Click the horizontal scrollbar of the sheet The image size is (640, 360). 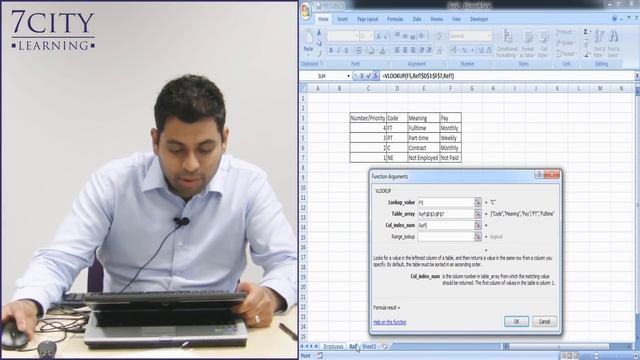tap(567, 347)
